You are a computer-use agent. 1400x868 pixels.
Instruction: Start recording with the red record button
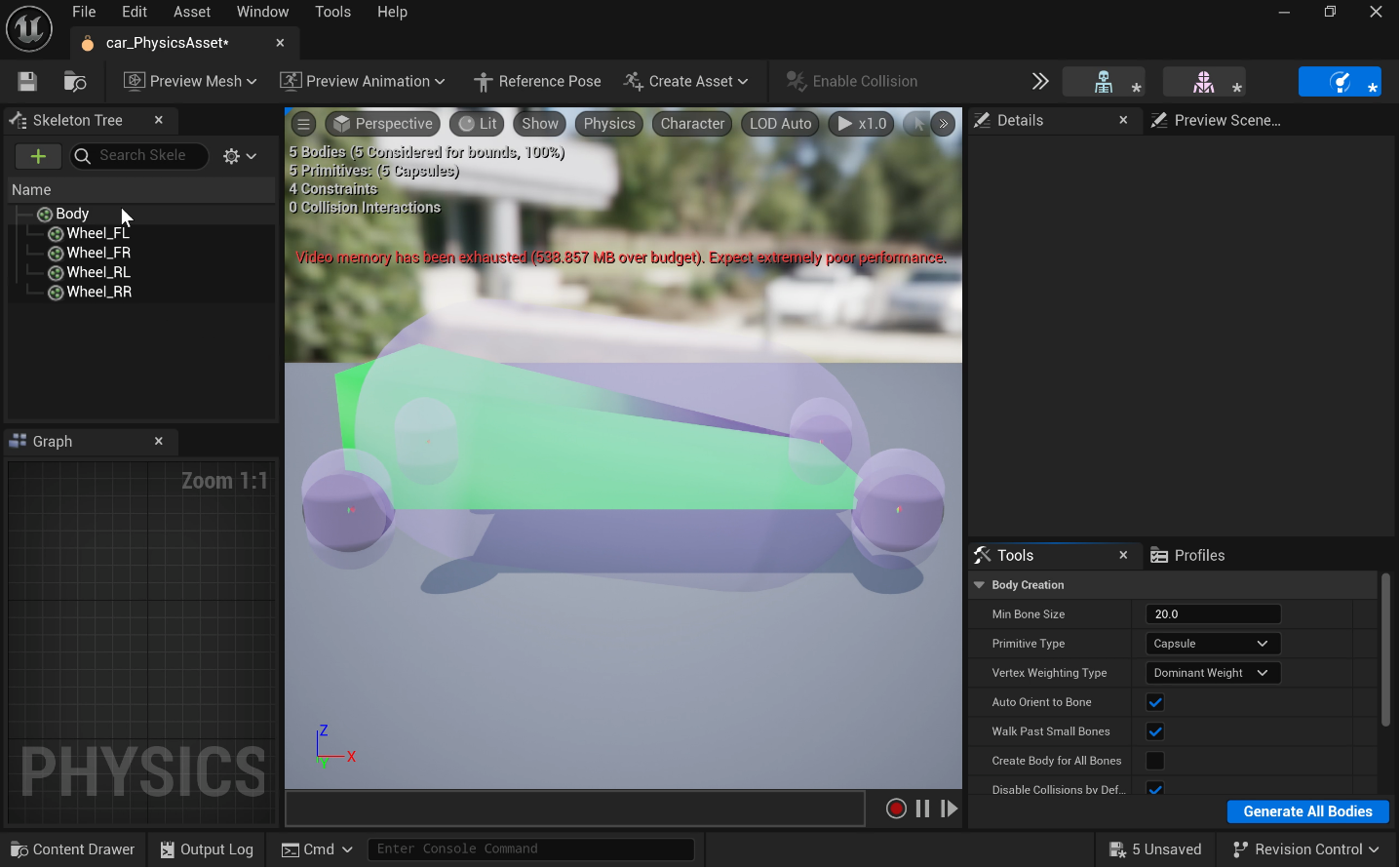[896, 809]
